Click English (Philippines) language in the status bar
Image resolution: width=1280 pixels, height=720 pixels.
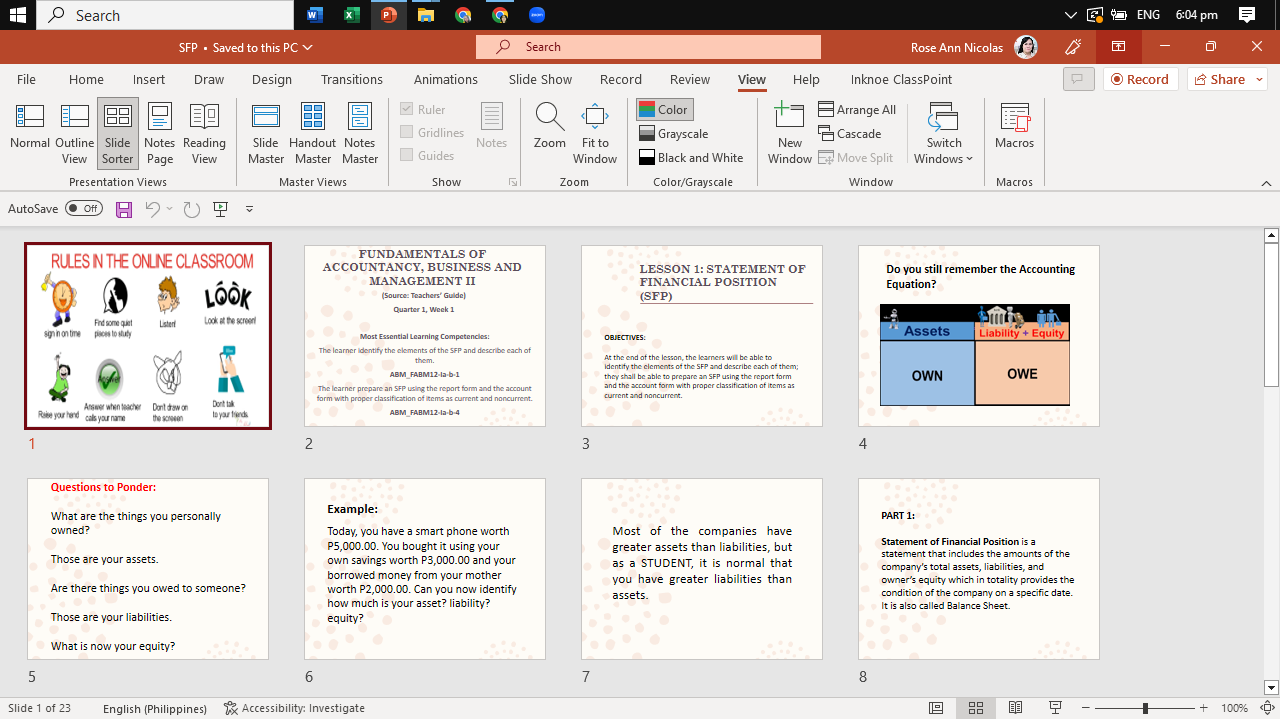point(155,708)
